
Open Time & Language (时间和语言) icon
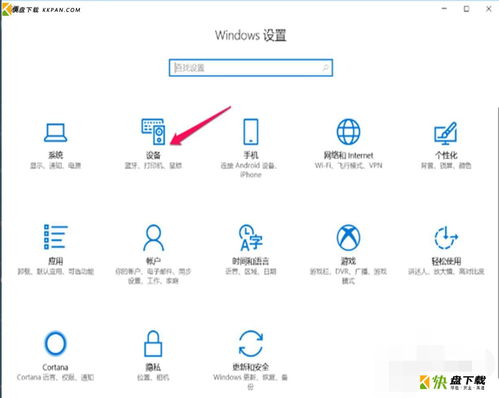(x=251, y=237)
